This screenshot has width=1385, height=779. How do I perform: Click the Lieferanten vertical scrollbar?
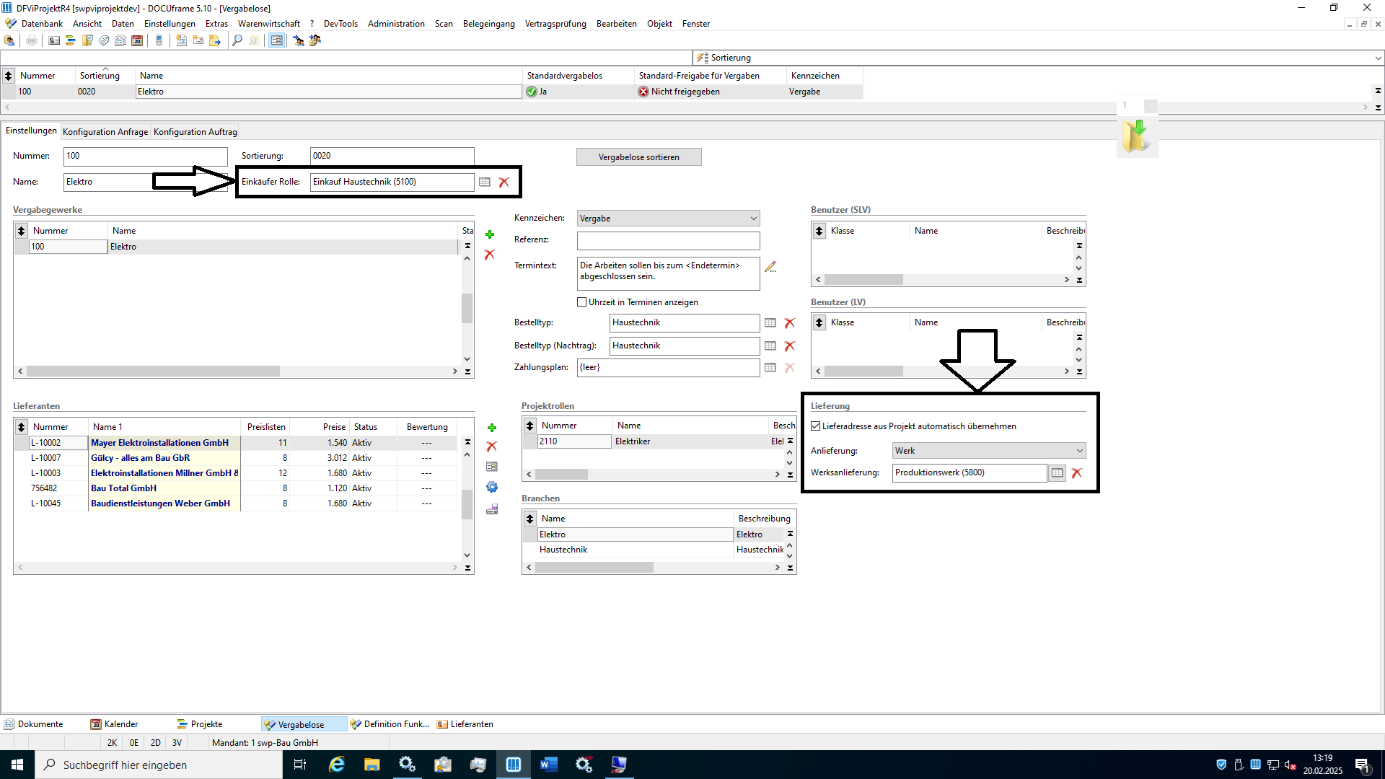(x=467, y=503)
